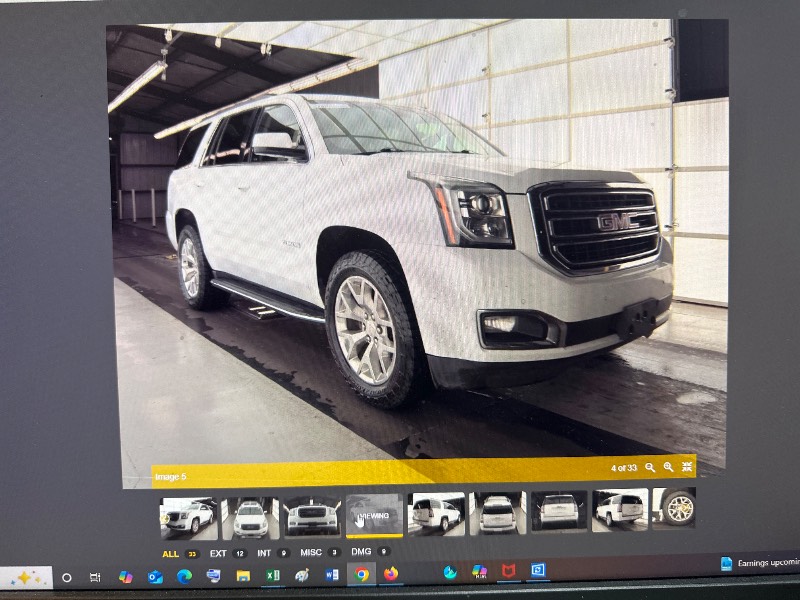Open Microsoft Edge from the taskbar
This screenshot has width=800, height=600.
click(x=184, y=576)
